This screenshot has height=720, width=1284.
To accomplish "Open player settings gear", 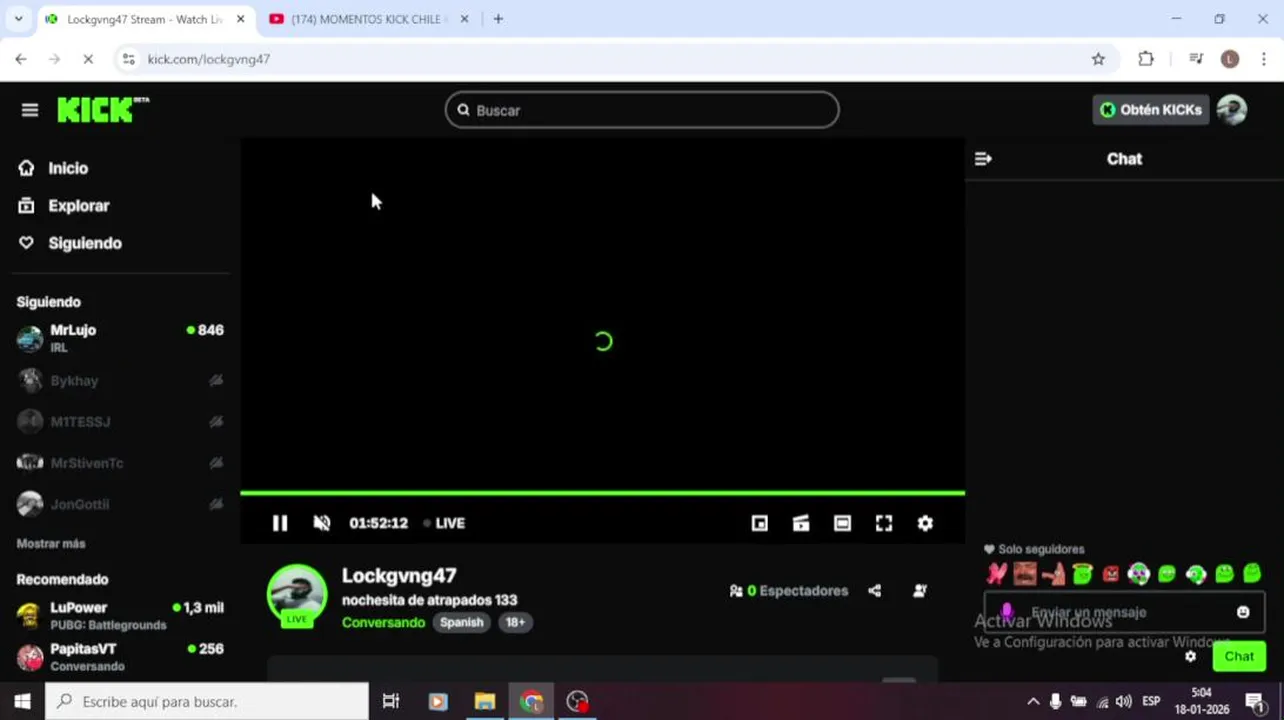I will coord(925,523).
